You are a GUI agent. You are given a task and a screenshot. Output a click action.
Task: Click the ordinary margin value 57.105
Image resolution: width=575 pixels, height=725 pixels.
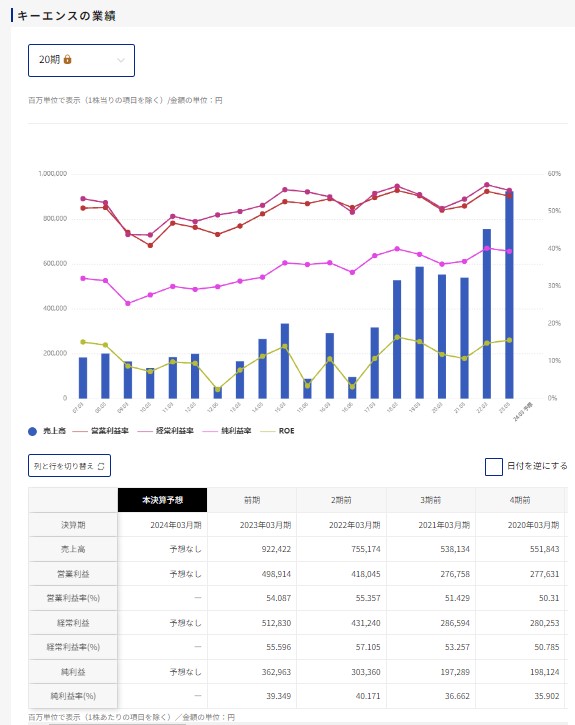[368, 647]
